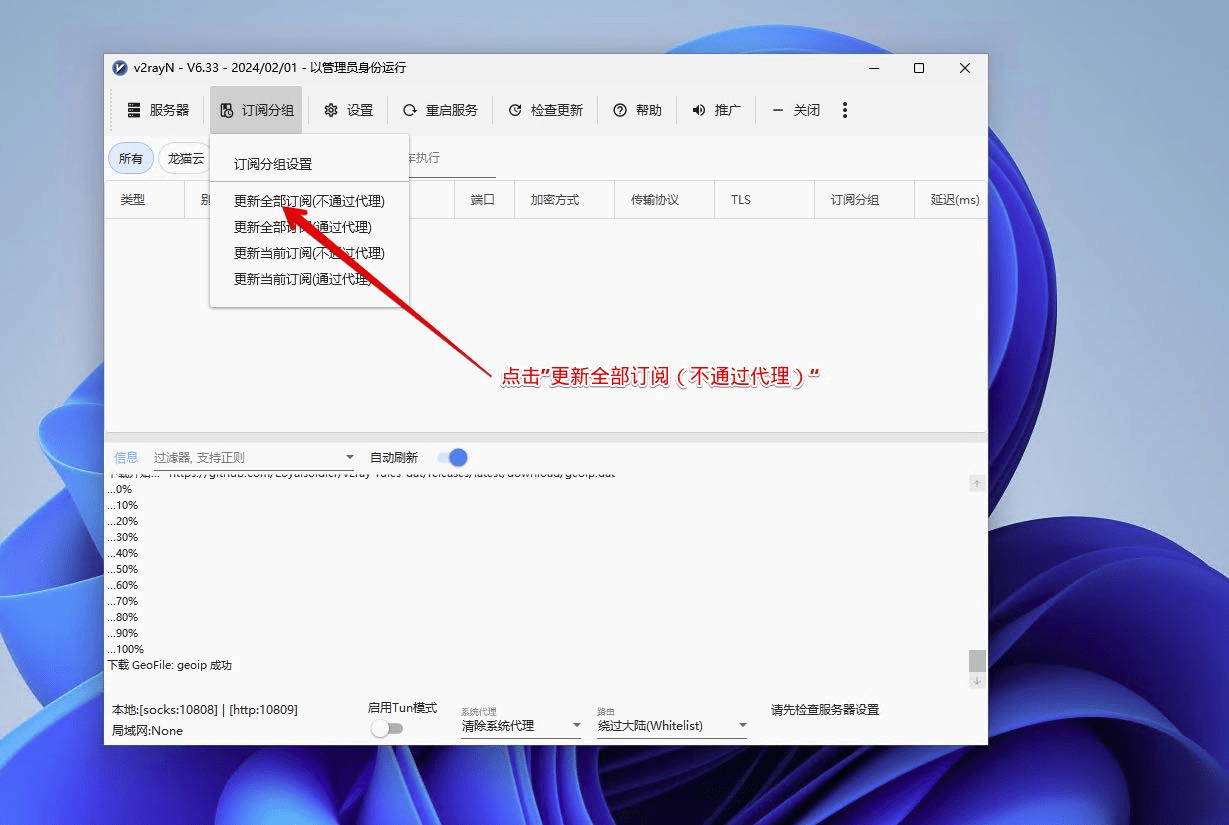This screenshot has width=1229, height=825.
Task: Click the 关闭 close toolbar button
Action: (x=796, y=110)
